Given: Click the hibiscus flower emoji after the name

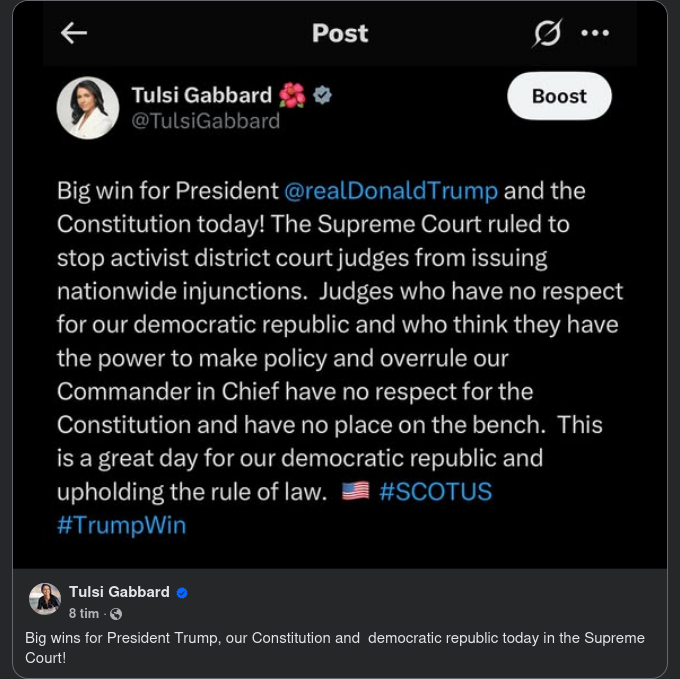Looking at the screenshot, I should pyautogui.click(x=292, y=95).
